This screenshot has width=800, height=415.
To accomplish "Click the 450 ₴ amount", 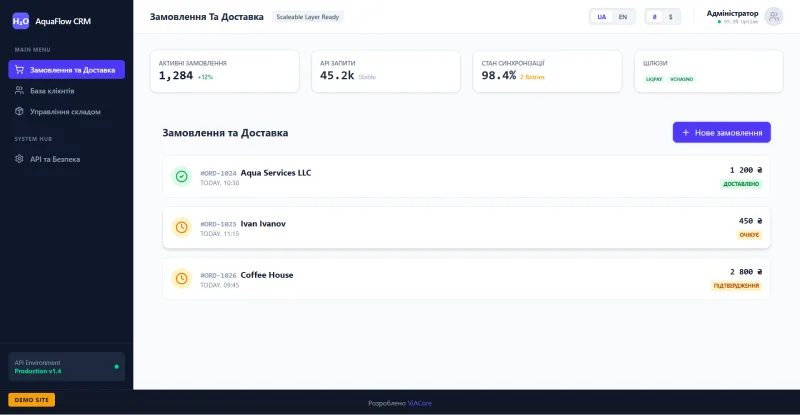I will [751, 221].
